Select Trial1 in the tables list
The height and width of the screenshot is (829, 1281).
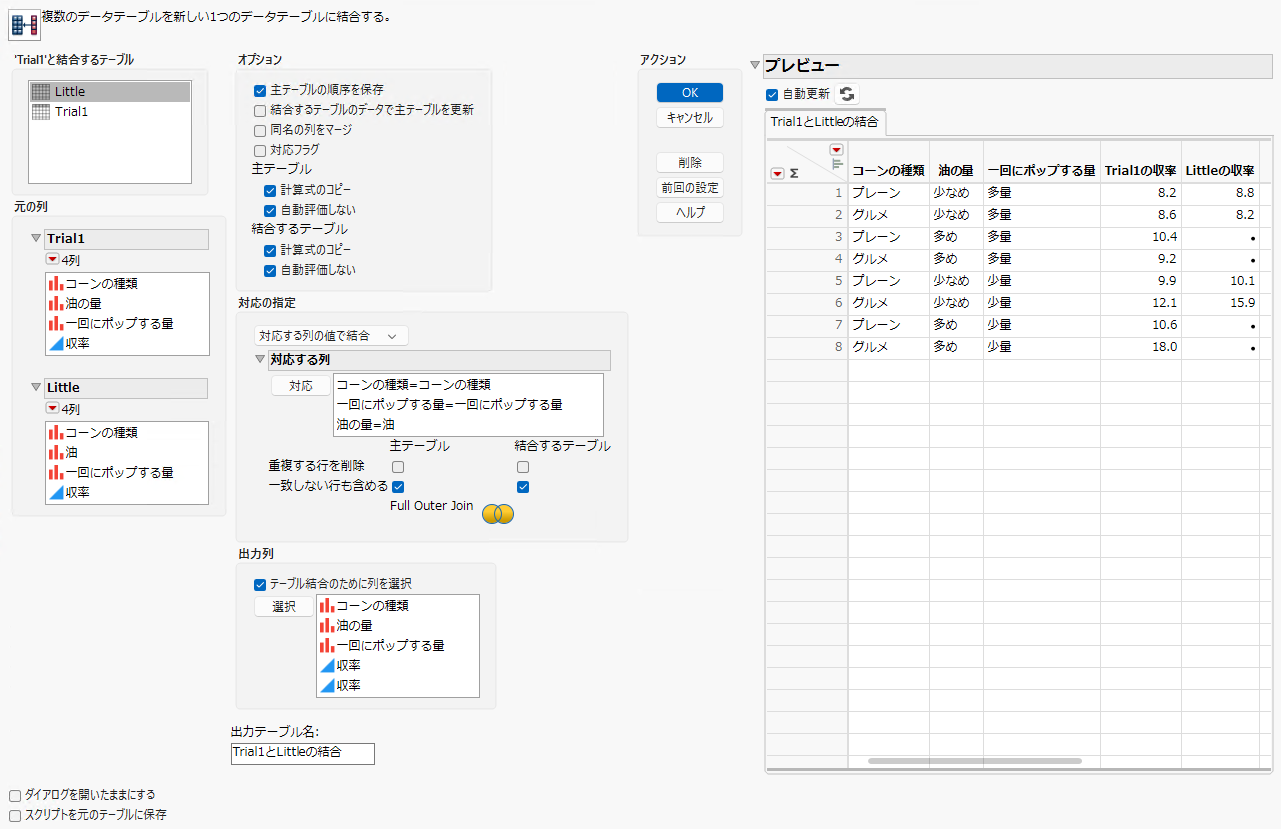click(110, 112)
